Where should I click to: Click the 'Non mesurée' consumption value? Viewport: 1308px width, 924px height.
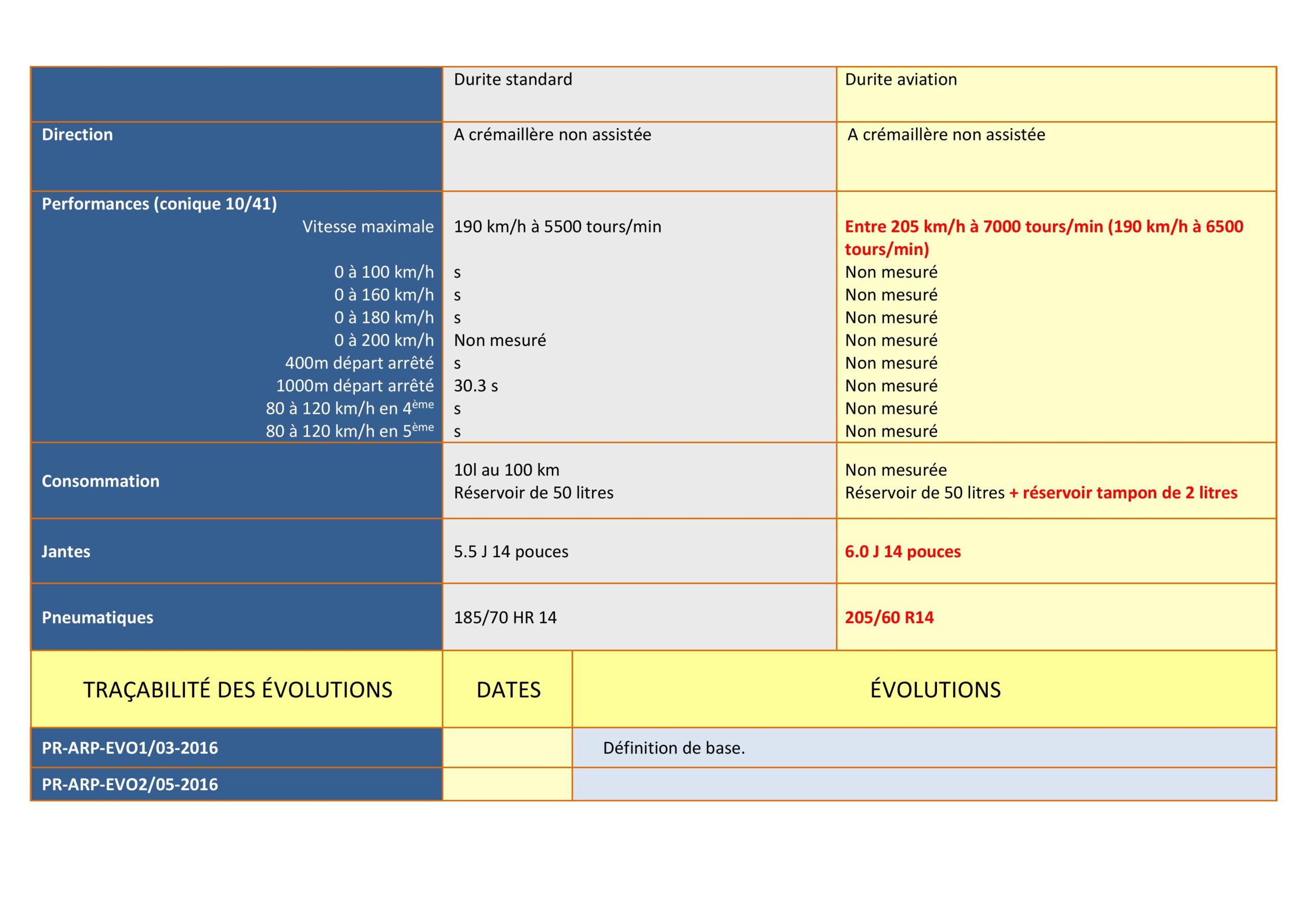pyautogui.click(x=896, y=470)
